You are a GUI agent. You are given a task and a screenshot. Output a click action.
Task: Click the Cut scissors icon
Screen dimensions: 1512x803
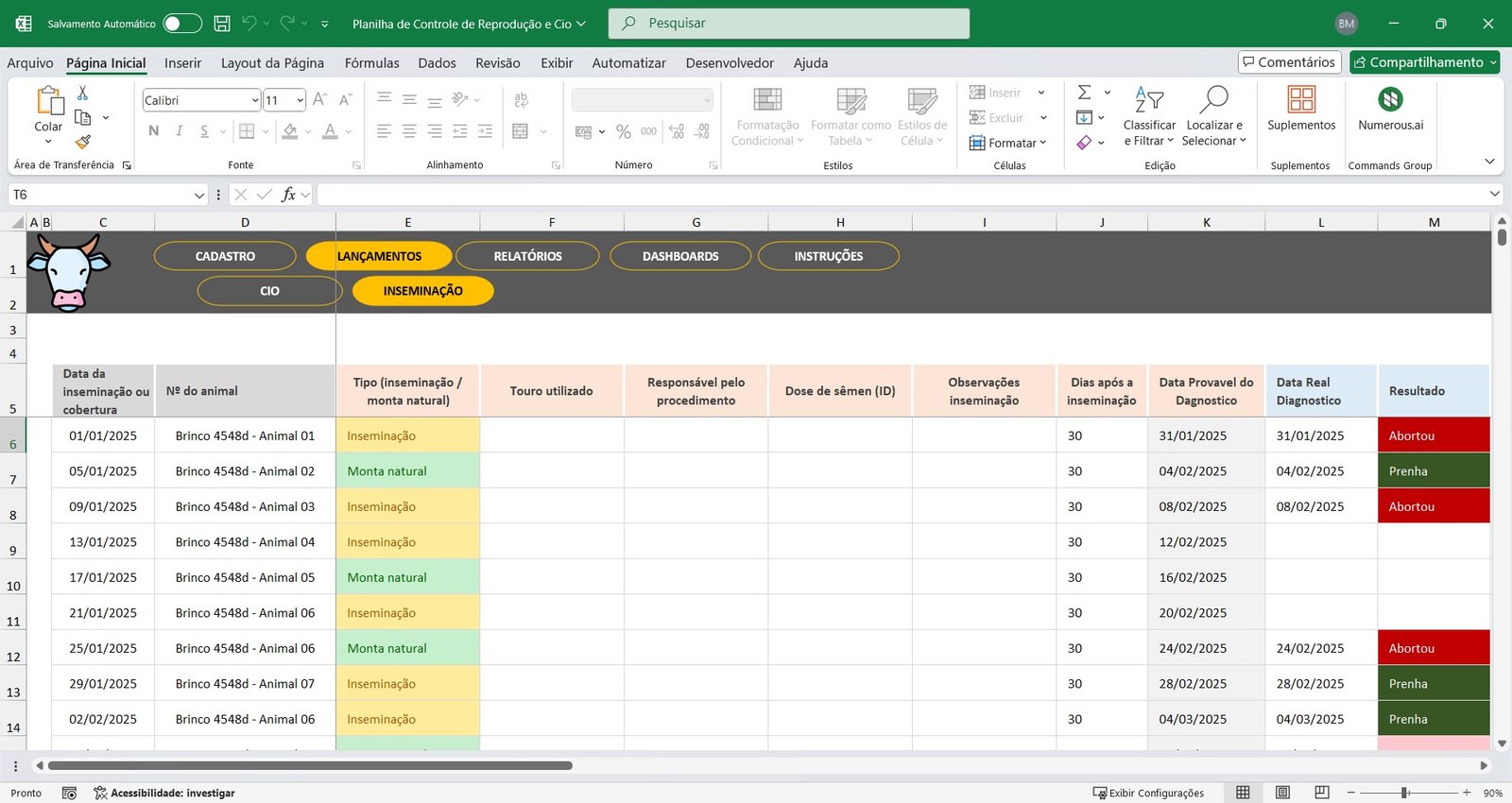tap(82, 93)
